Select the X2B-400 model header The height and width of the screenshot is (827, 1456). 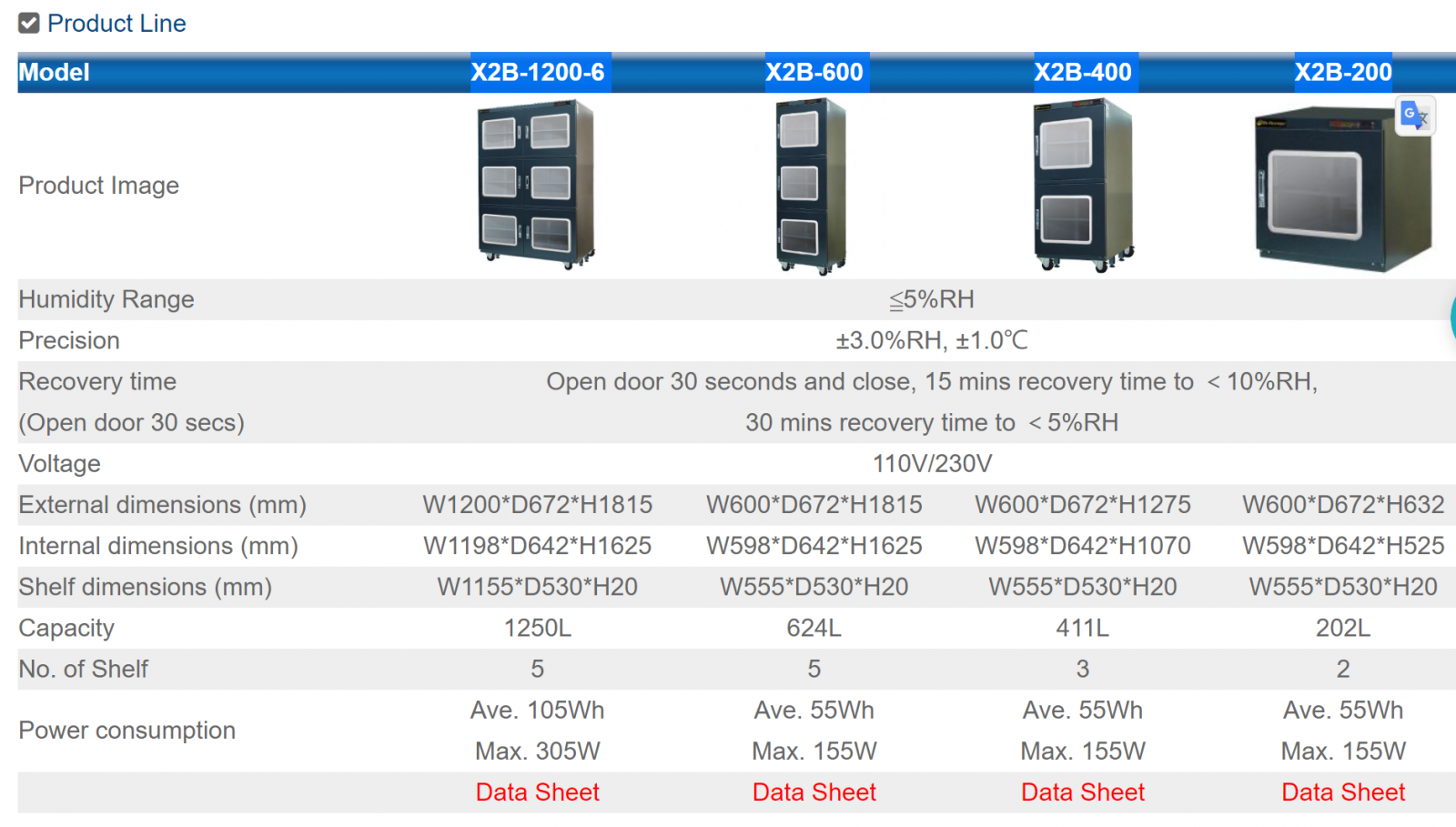pyautogui.click(x=1082, y=73)
